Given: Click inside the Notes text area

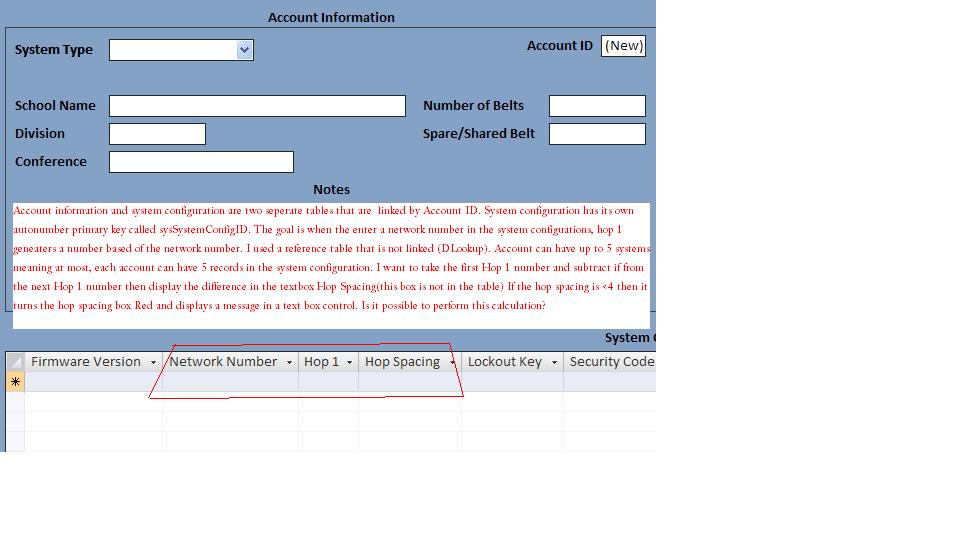Looking at the screenshot, I should [331, 266].
